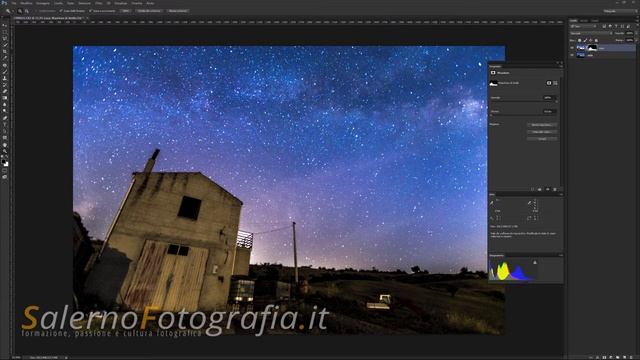Open the Immagine menu
640x360 pixels.
pos(42,3)
